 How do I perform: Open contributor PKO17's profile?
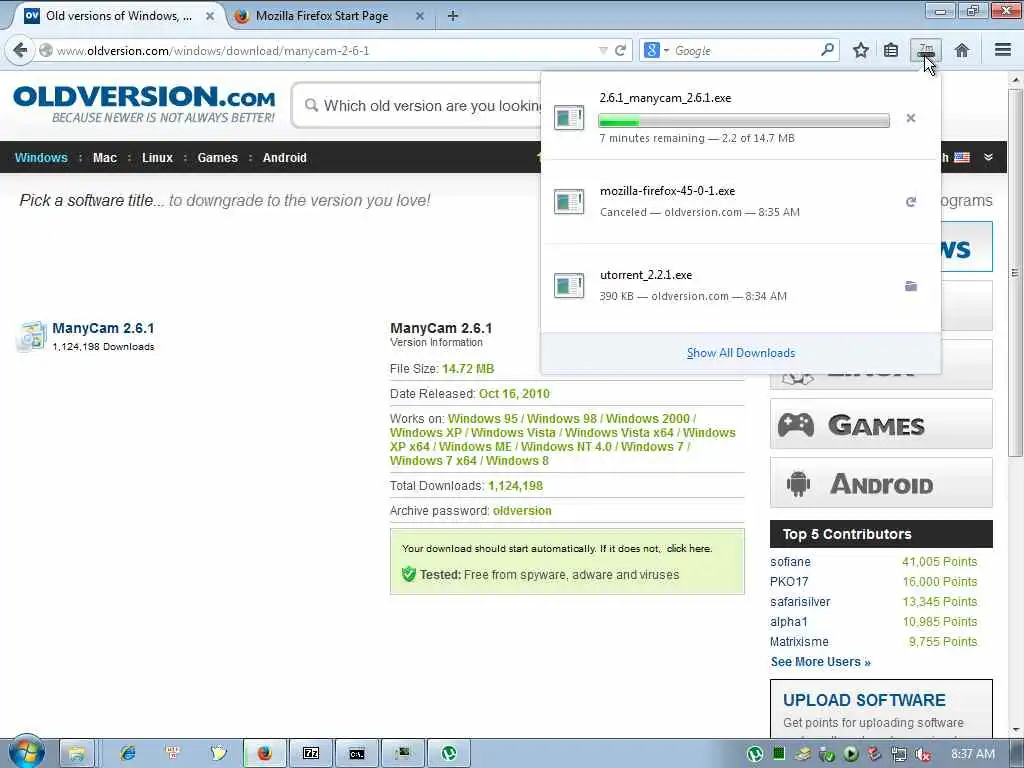(789, 581)
